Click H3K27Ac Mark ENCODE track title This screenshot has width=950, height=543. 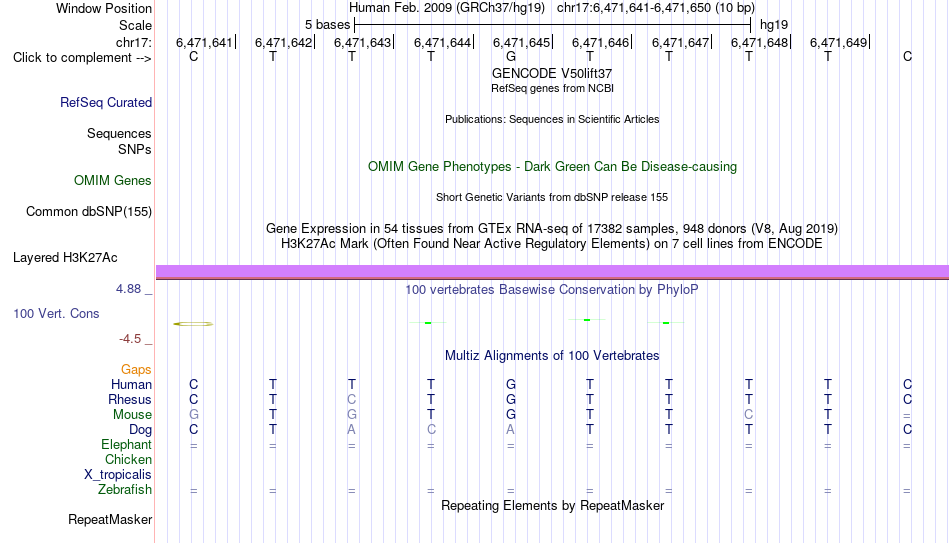point(552,244)
